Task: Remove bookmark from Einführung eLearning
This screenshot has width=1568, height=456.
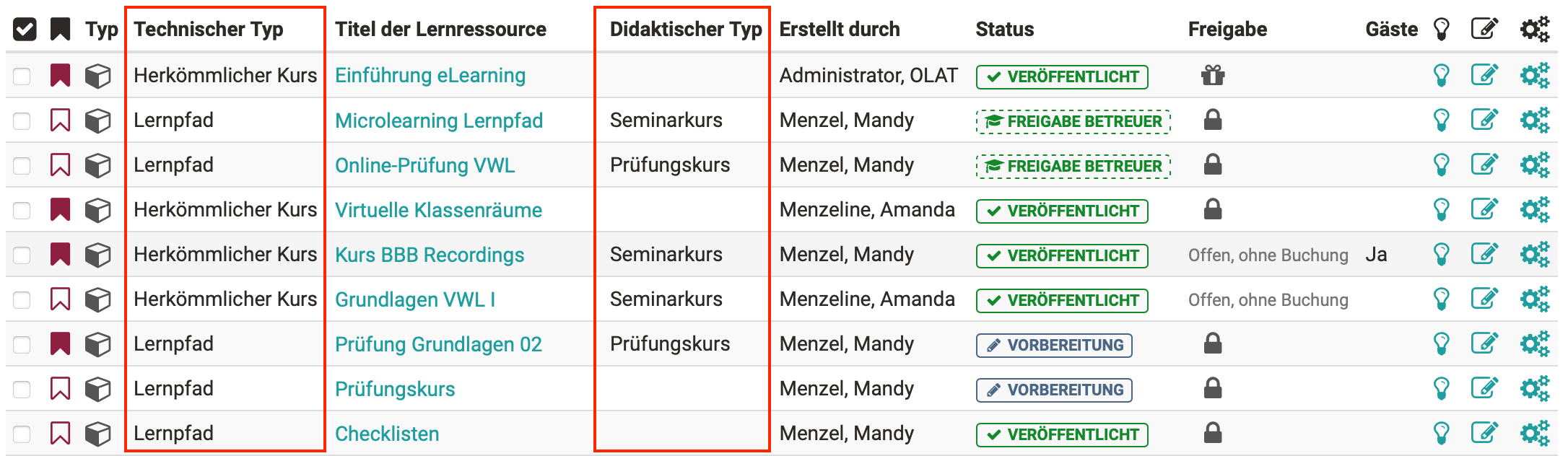Action: [x=60, y=75]
